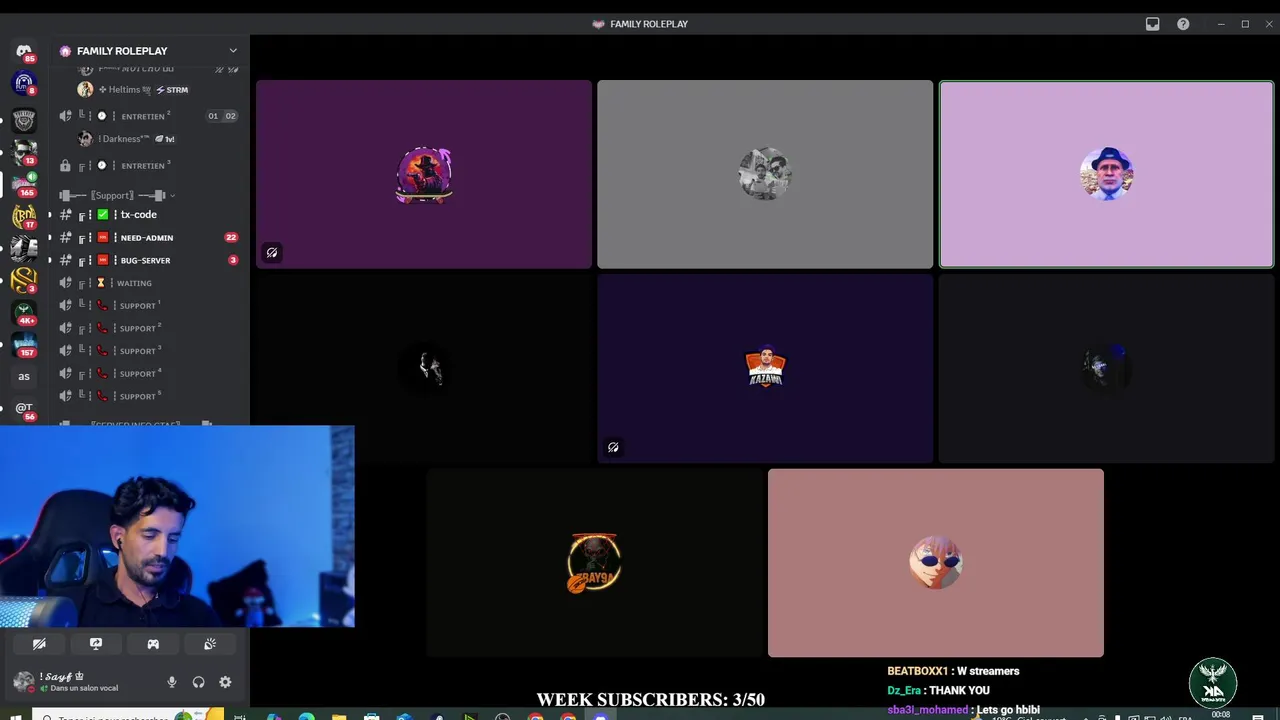1280x720 pixels.
Task: Open server icon with 157 badge
Action: click(x=24, y=344)
